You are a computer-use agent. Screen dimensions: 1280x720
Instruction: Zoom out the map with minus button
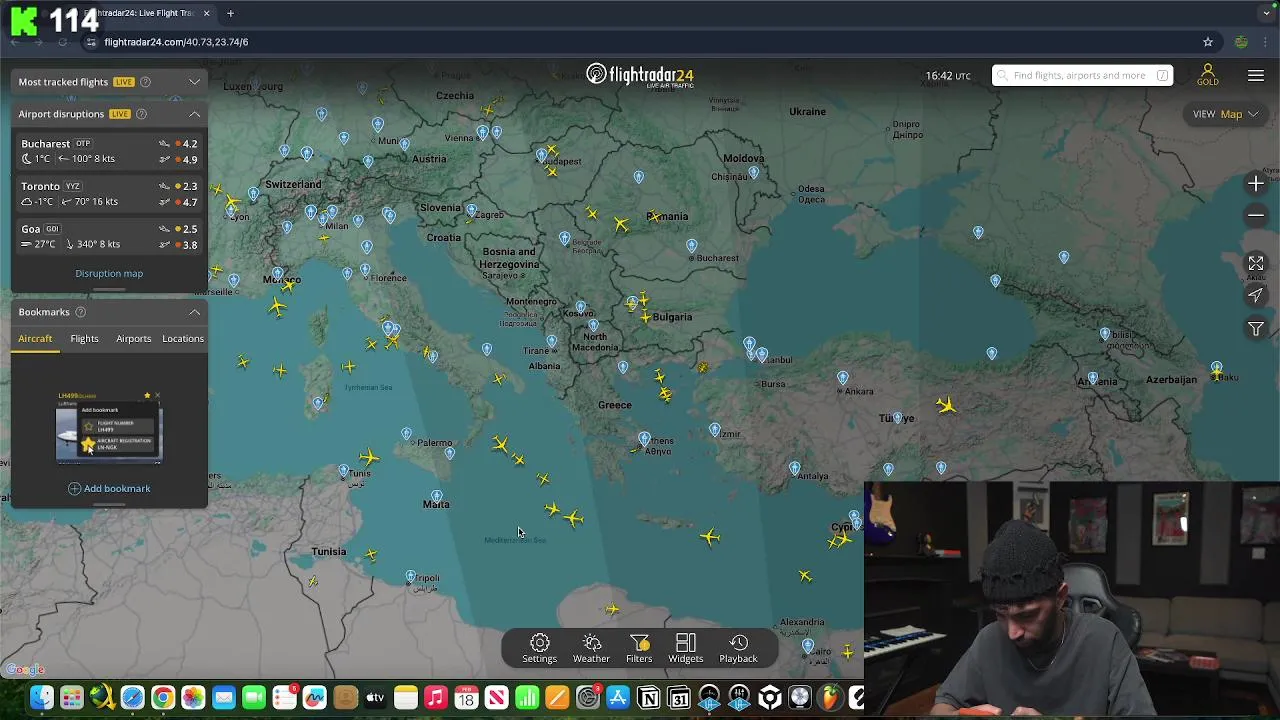[1256, 215]
